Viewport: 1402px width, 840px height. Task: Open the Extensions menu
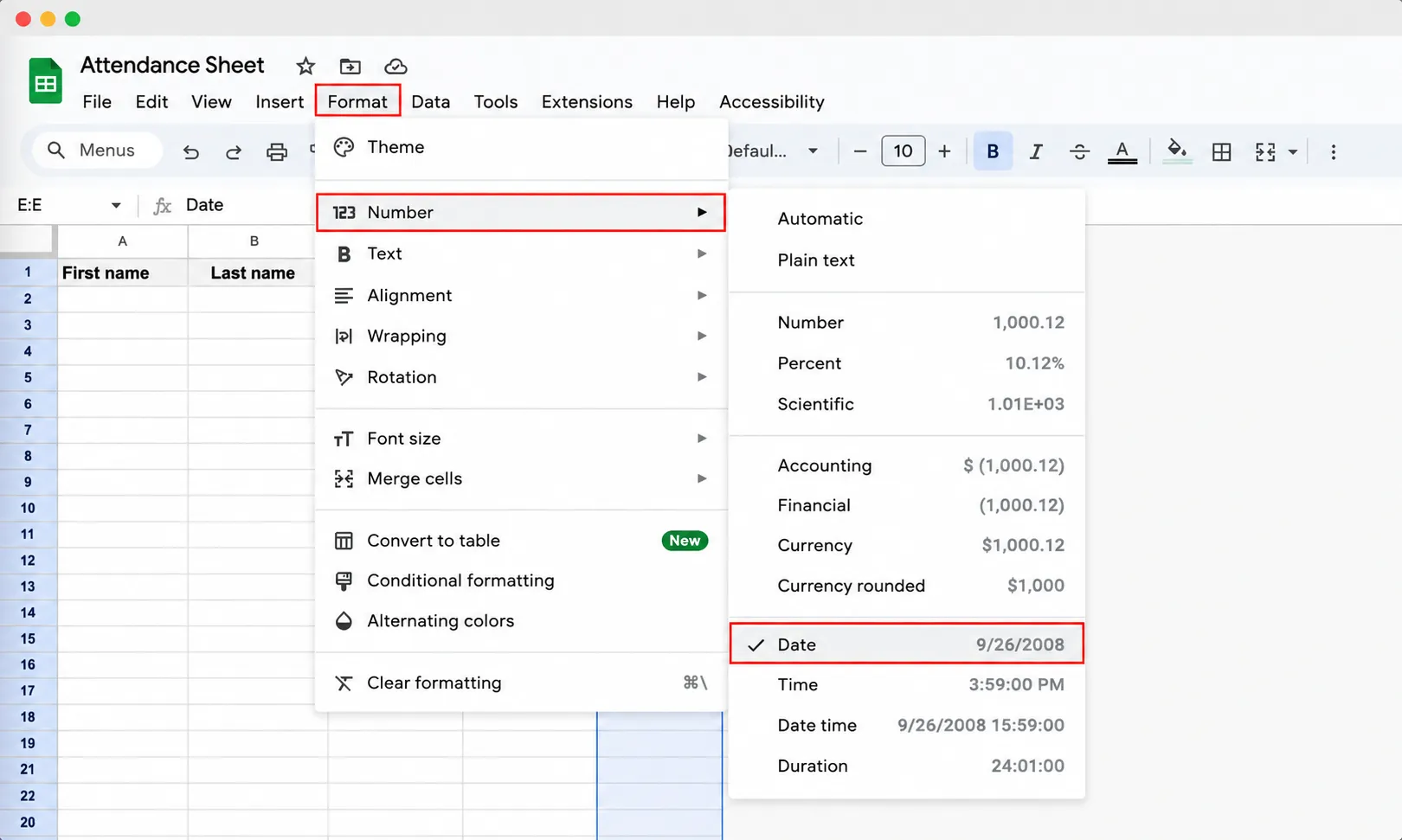[x=587, y=101]
